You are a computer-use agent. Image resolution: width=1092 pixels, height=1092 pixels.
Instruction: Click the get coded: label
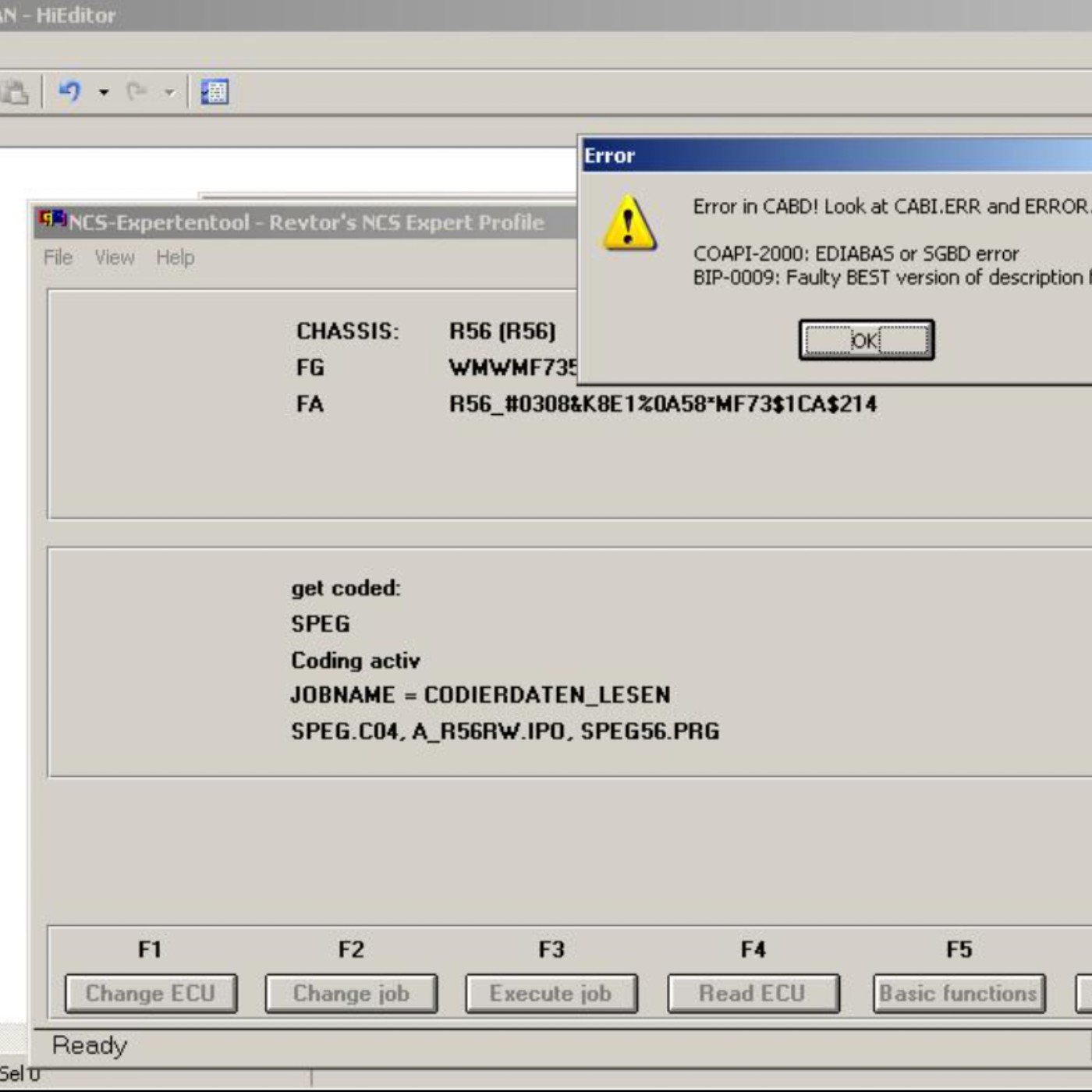coord(346,588)
